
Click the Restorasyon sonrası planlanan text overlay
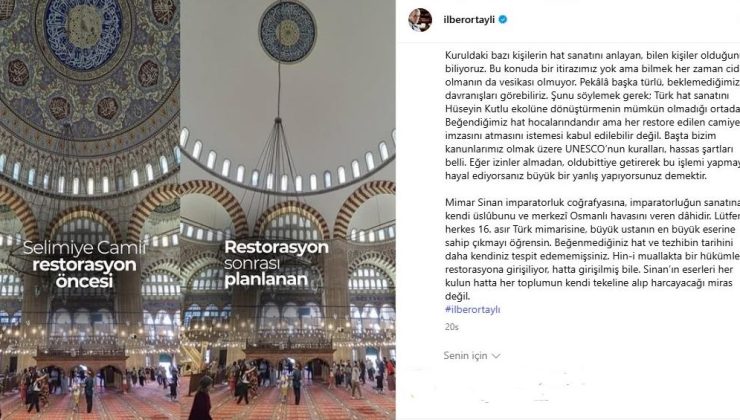click(x=276, y=263)
